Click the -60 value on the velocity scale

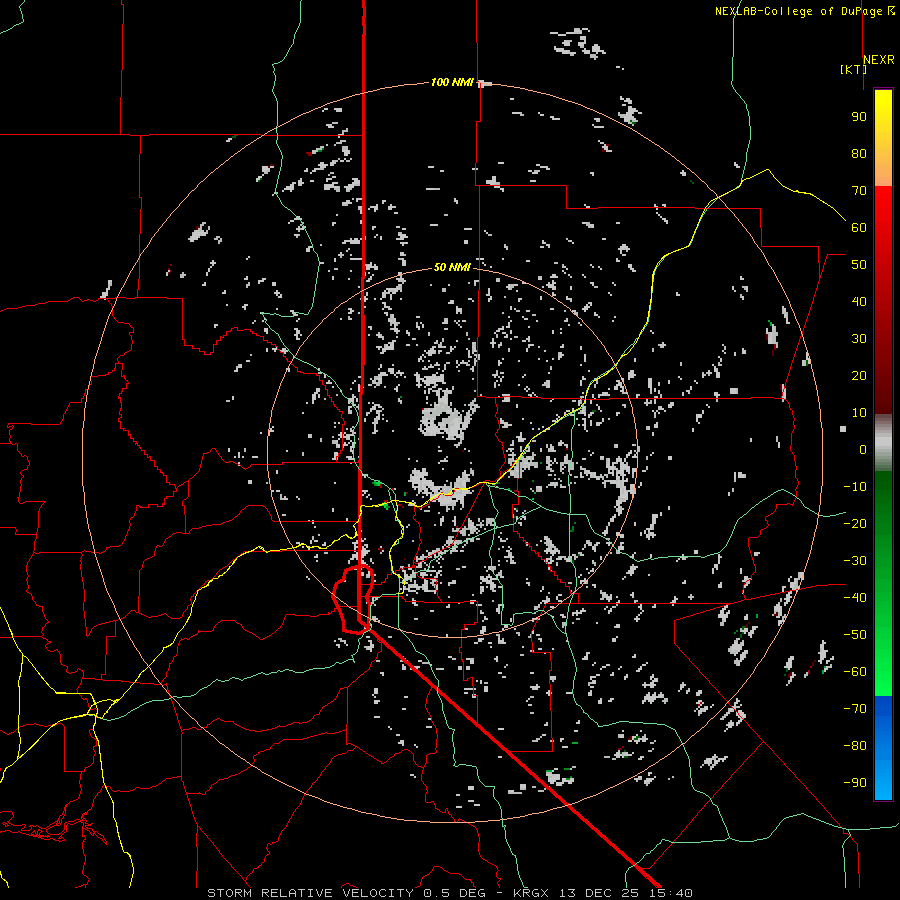tap(855, 672)
